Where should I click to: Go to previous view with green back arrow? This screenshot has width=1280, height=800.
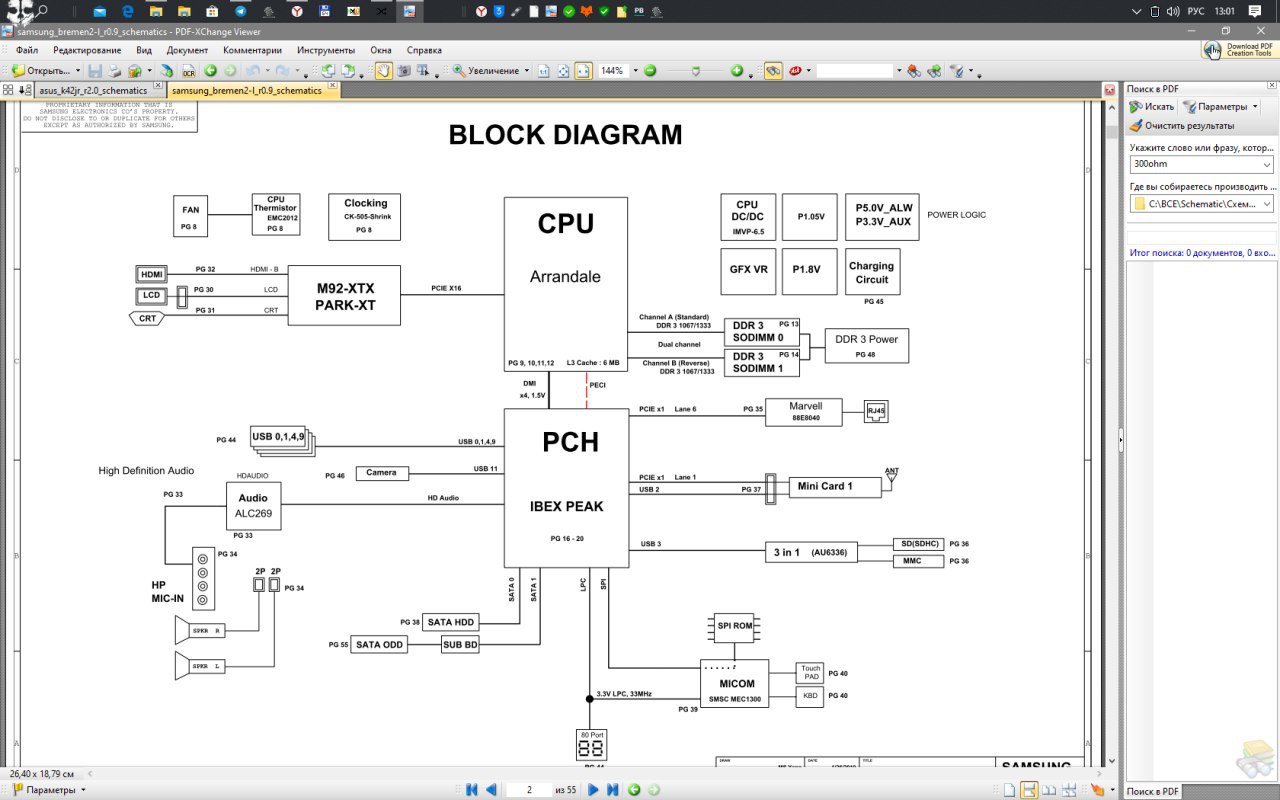(211, 71)
